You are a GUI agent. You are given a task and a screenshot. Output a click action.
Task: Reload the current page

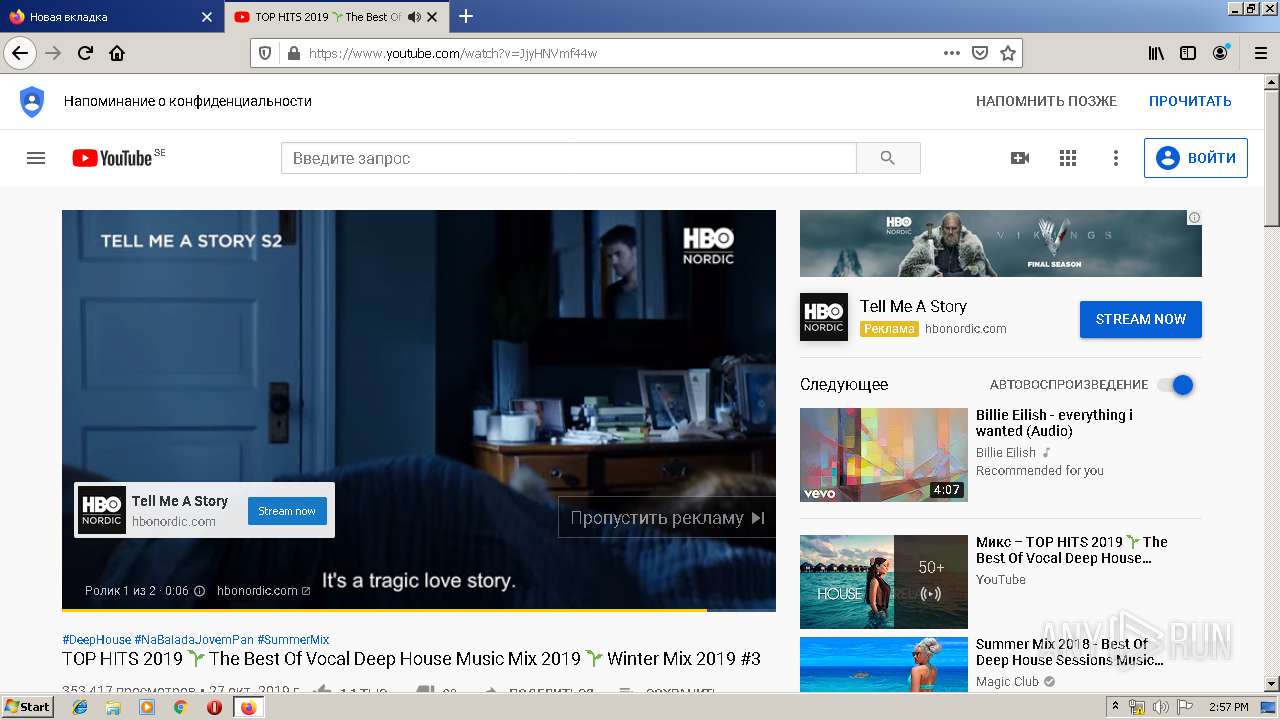click(x=85, y=53)
